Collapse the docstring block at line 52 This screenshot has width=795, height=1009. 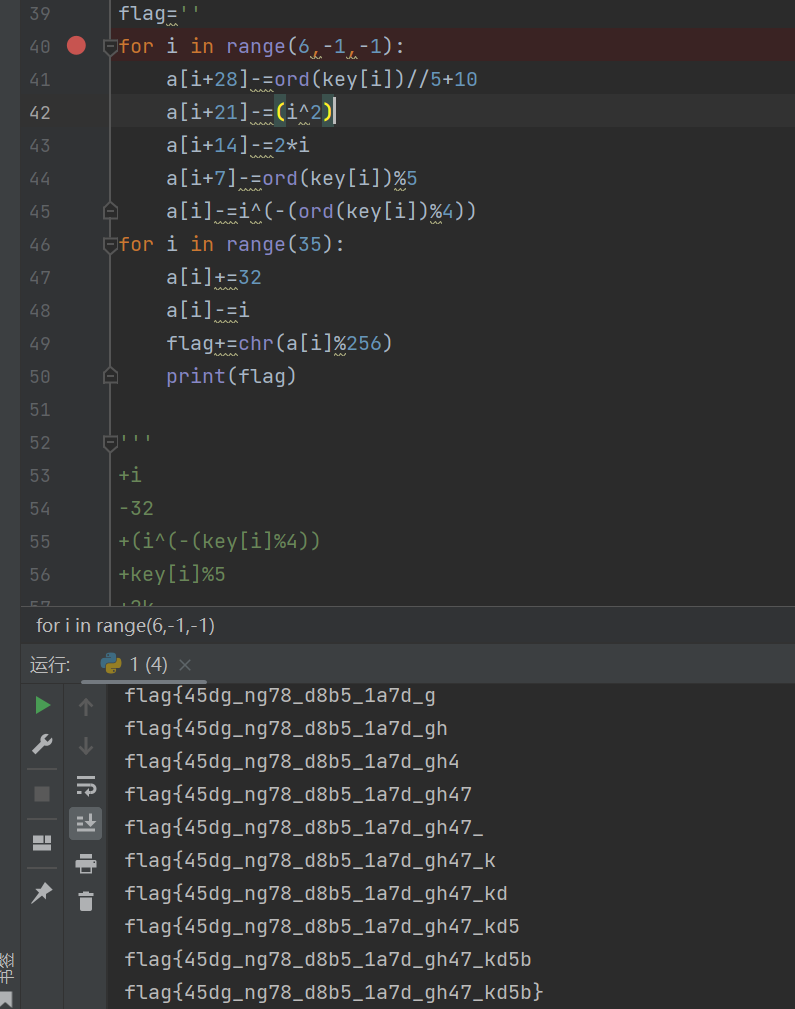tap(110, 442)
